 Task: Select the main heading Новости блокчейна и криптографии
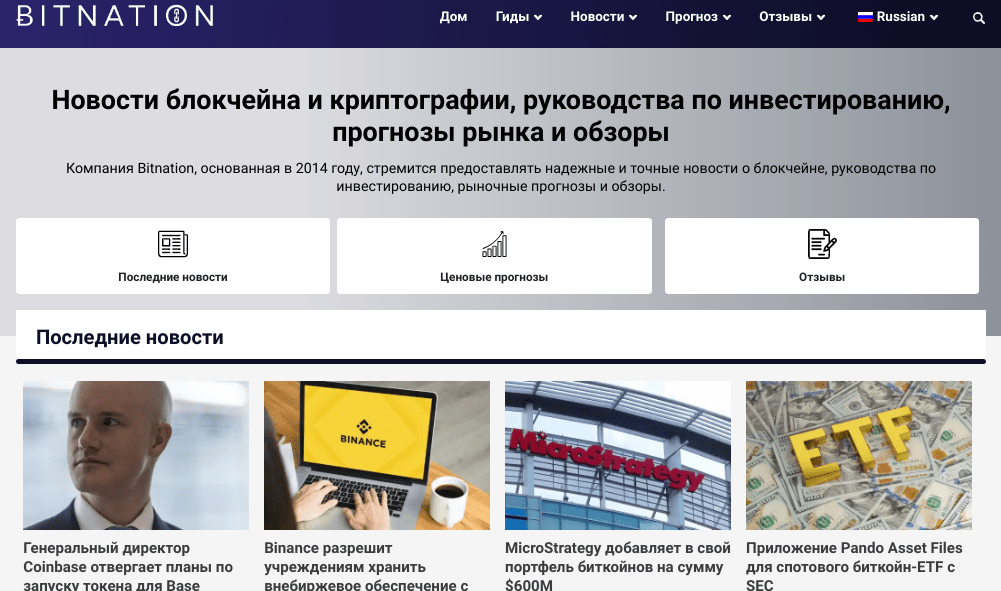(500, 116)
